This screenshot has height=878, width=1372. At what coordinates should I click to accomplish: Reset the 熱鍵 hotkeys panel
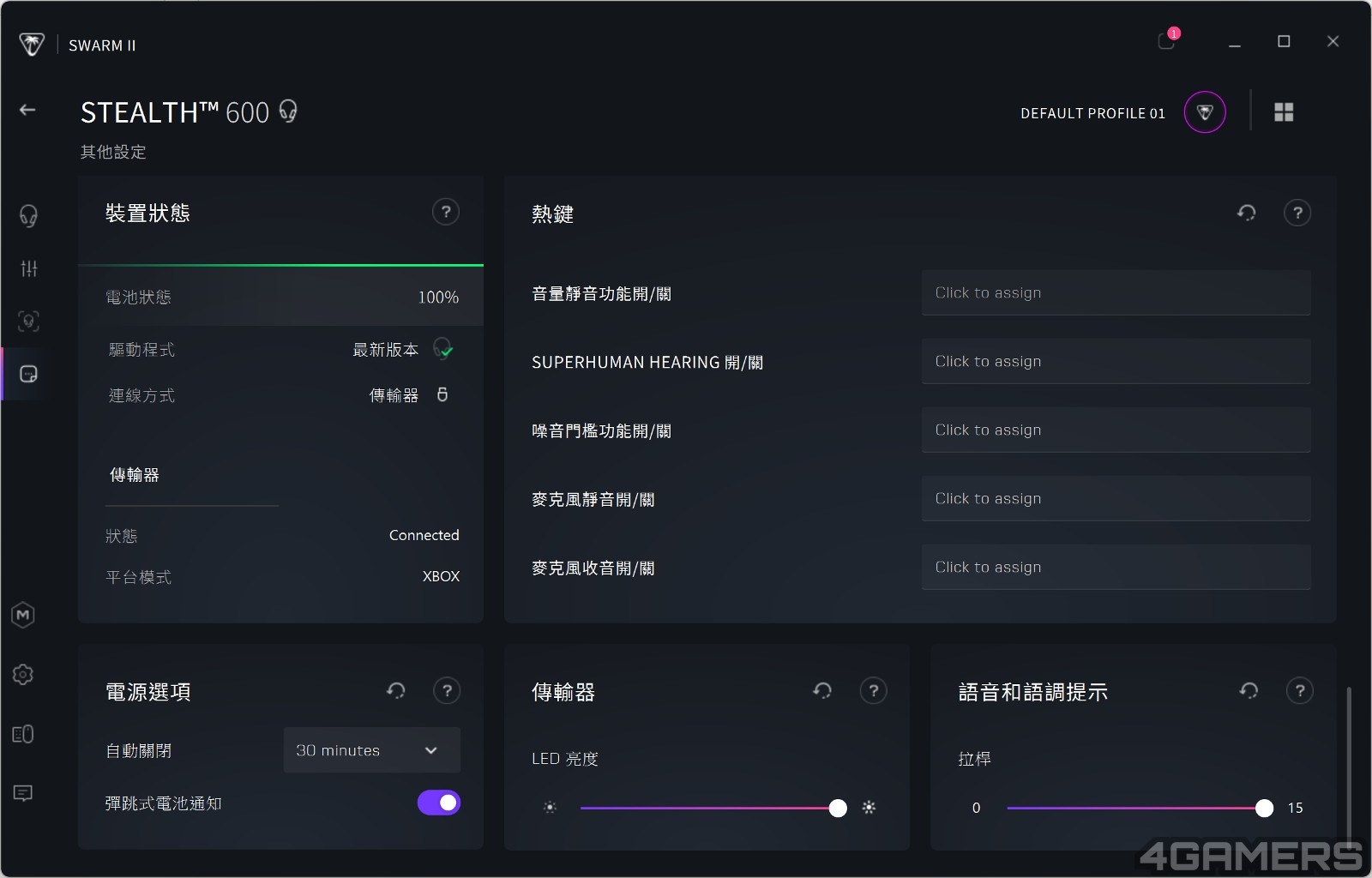point(1247,213)
